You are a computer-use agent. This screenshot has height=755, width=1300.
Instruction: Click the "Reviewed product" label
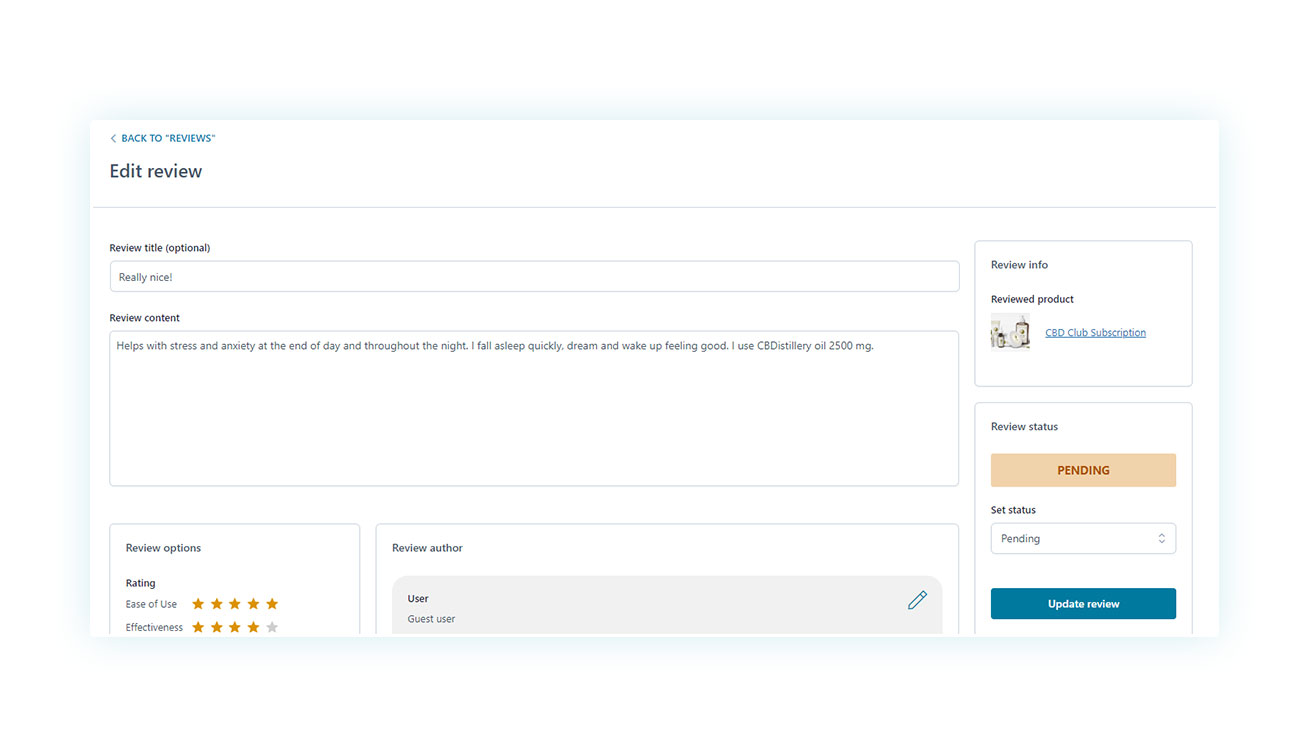[x=1032, y=299]
